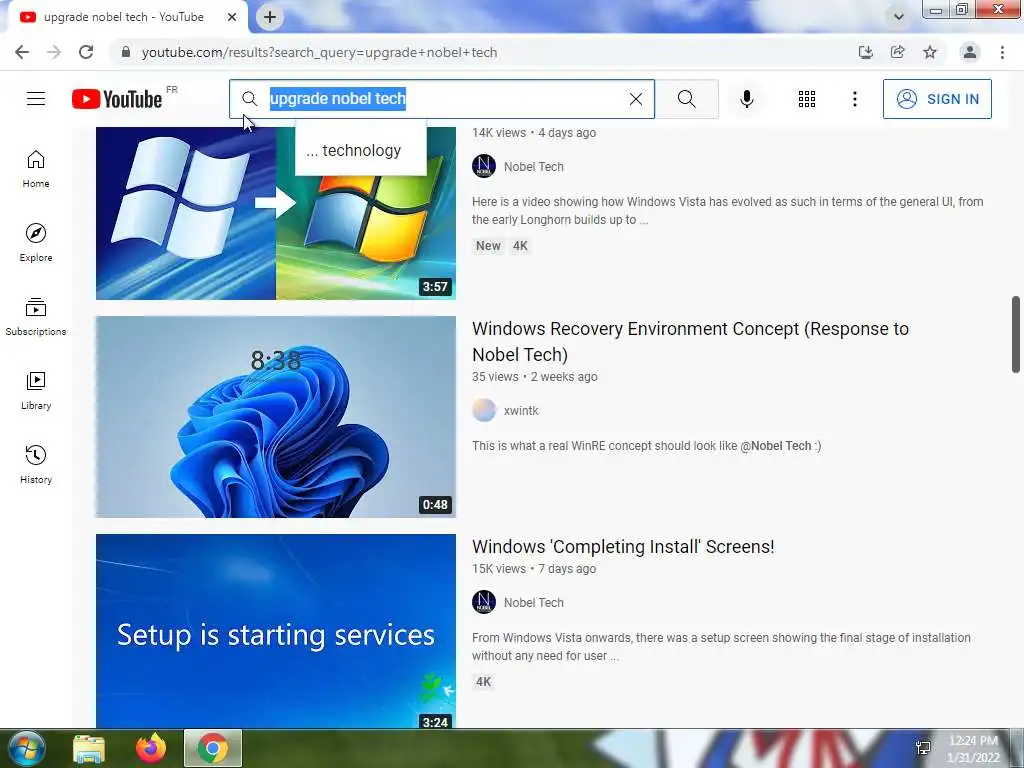Click in the YouTube search field
Viewport: 1024px width, 768px height.
tap(442, 99)
